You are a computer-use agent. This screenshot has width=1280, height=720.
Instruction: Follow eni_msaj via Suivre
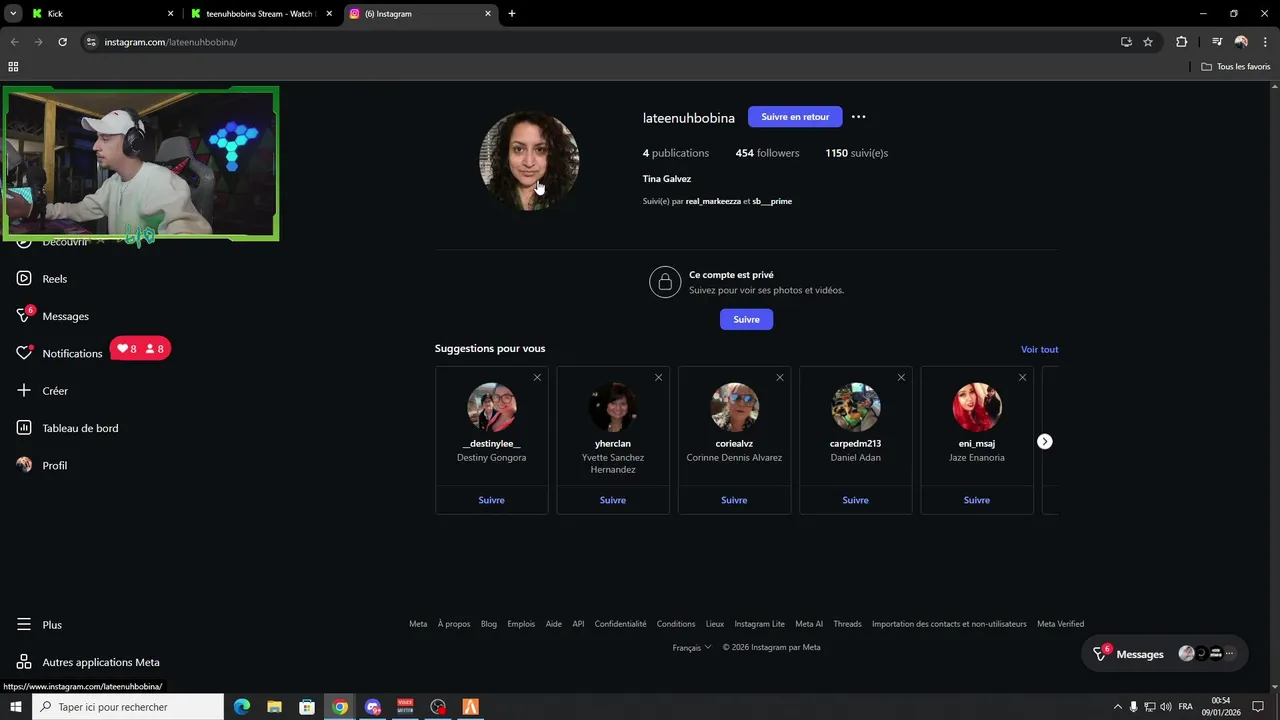(x=977, y=500)
